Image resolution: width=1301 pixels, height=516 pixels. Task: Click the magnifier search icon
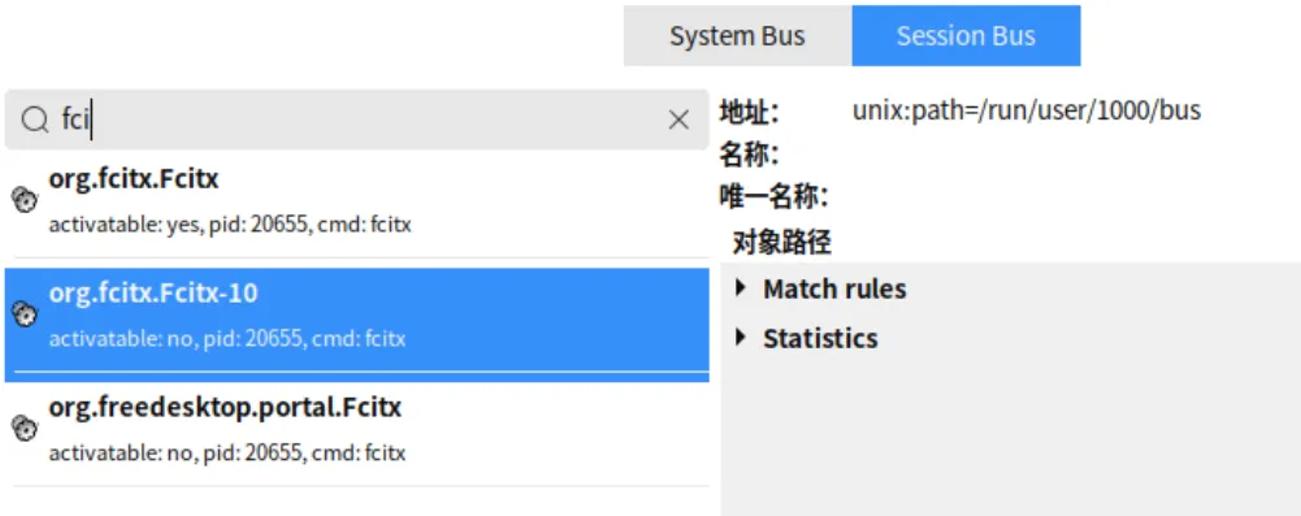pos(35,120)
